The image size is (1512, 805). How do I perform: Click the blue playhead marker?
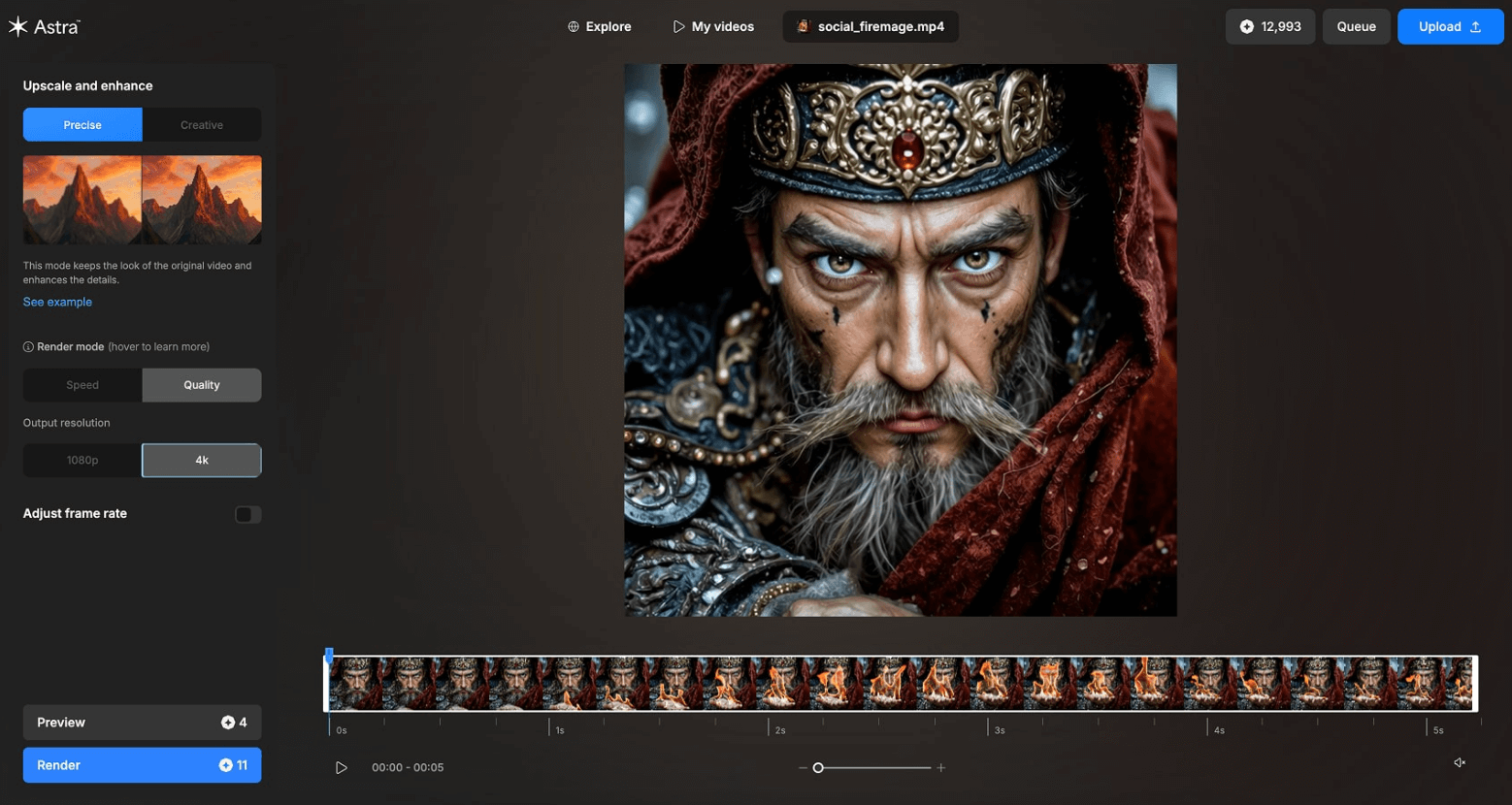pos(329,655)
